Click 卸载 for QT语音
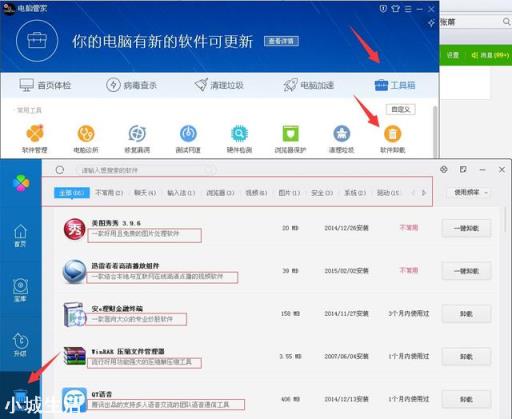Screen dimensions: 512x419 (x=466, y=399)
